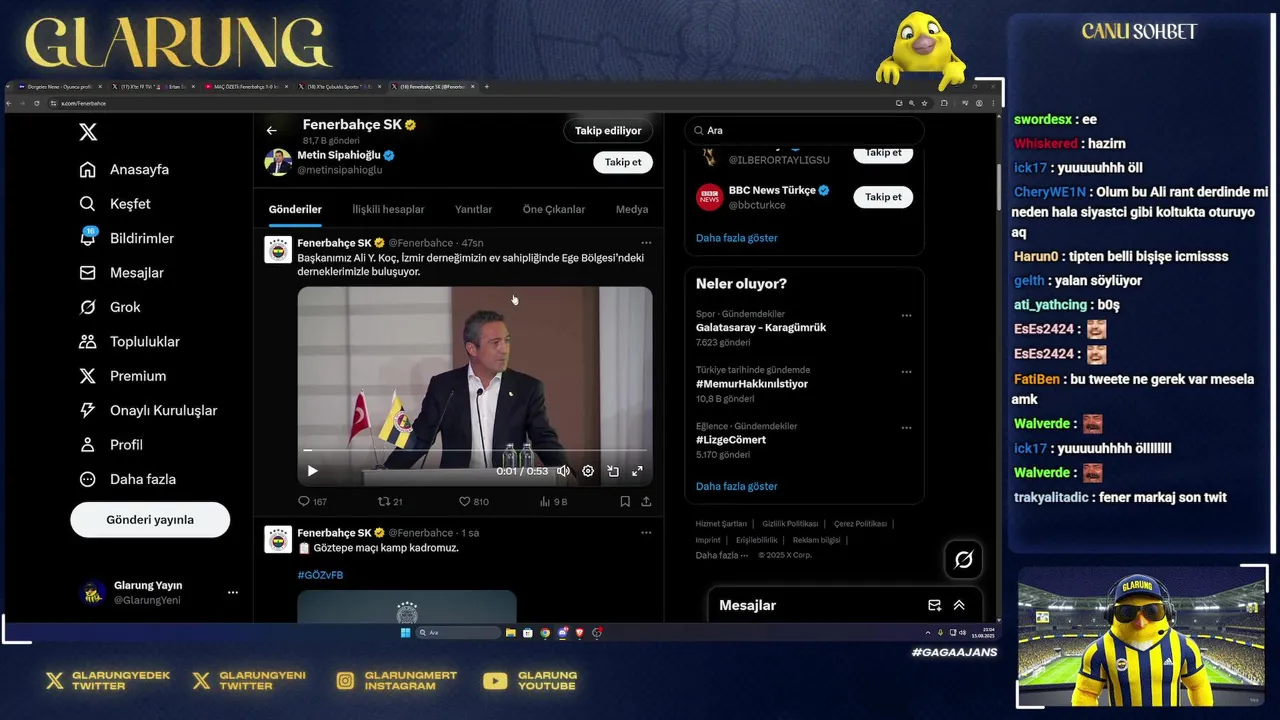Open the Galatasaray - Karagümrük trend

761,328
